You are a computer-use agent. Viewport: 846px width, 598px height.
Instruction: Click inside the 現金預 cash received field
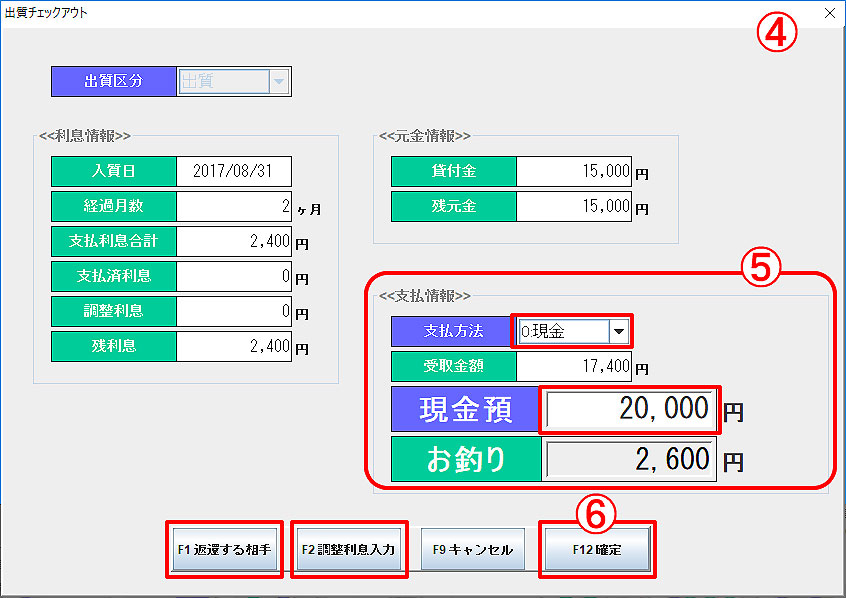coord(629,409)
